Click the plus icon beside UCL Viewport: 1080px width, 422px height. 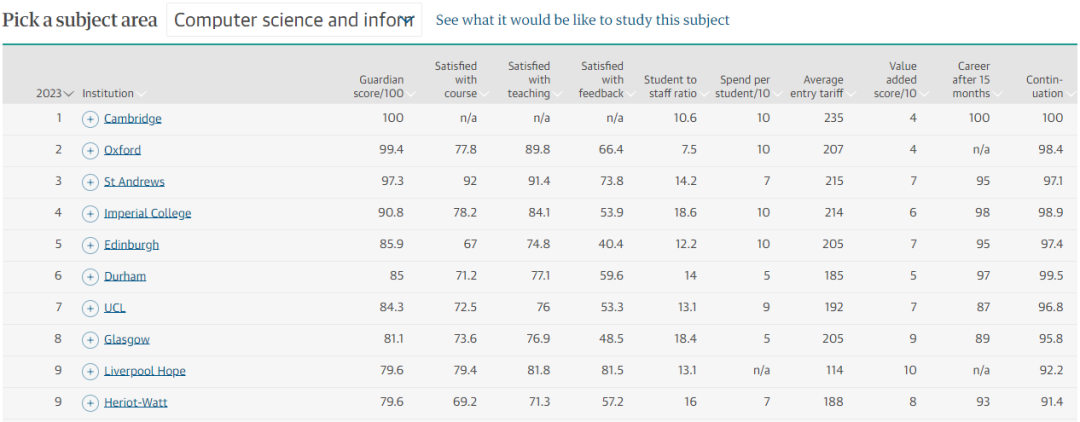(x=90, y=308)
